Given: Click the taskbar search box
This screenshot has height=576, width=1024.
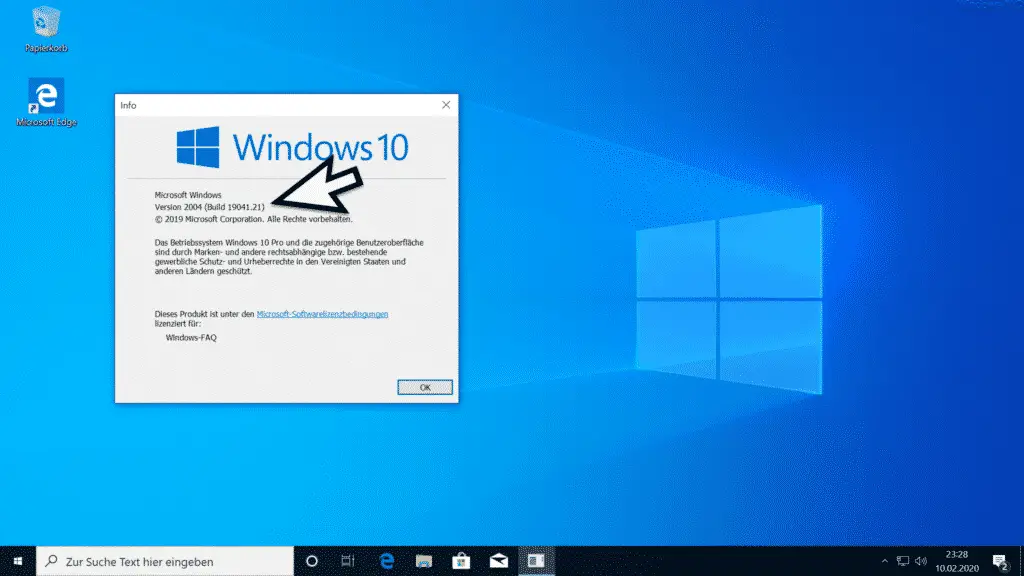Looking at the screenshot, I should (165, 561).
